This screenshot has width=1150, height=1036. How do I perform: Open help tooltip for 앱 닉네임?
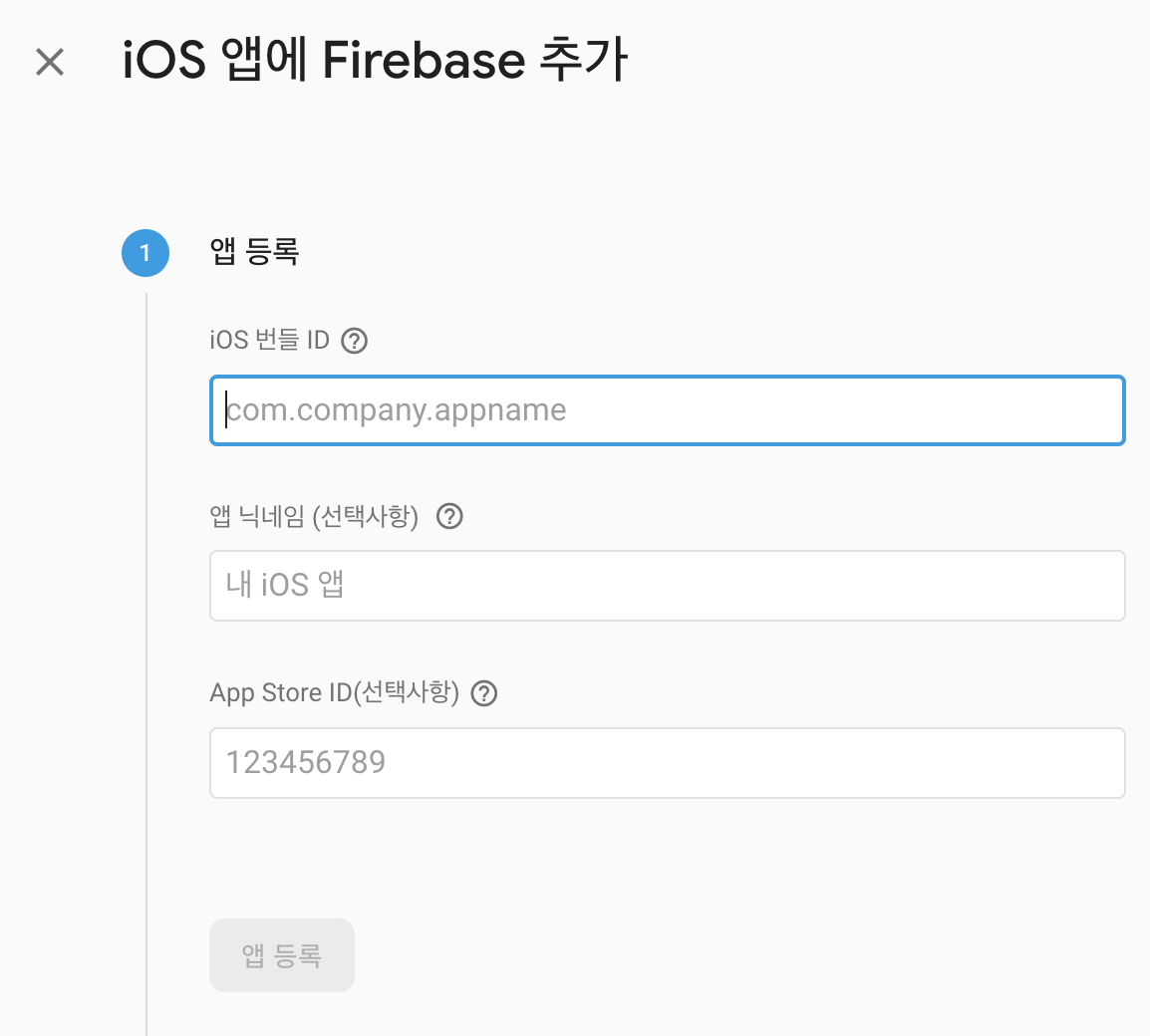449,517
